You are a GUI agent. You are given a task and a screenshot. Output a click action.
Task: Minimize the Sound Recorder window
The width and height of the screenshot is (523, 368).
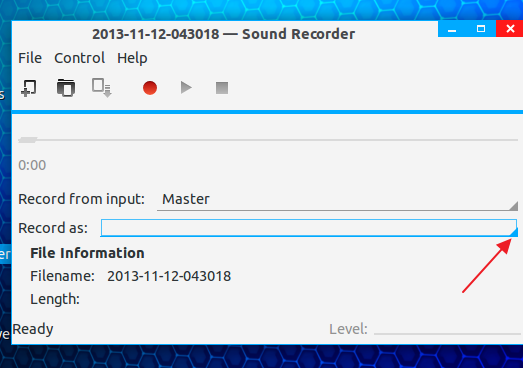point(452,29)
